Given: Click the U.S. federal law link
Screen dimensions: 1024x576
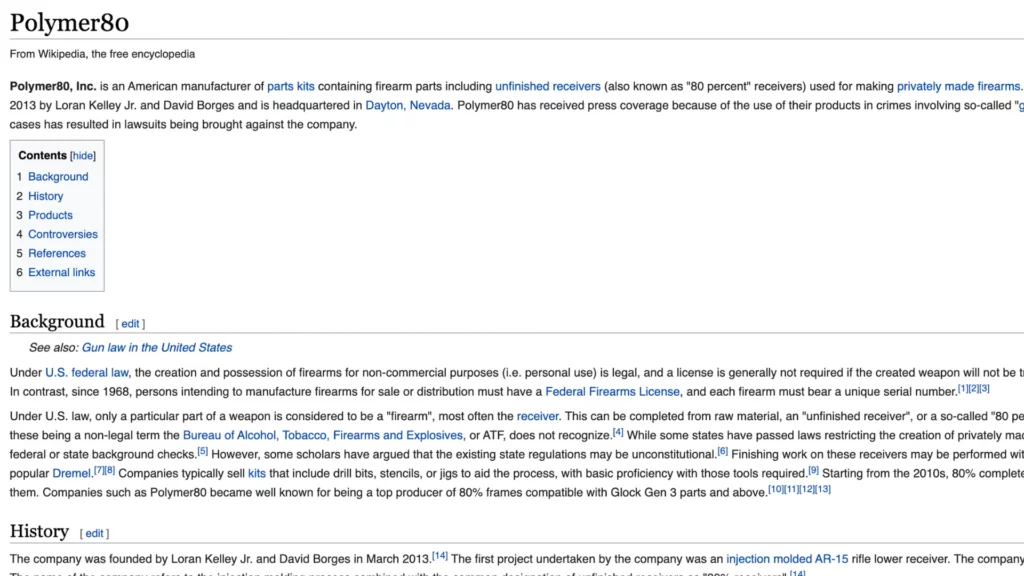Looking at the screenshot, I should point(87,373).
